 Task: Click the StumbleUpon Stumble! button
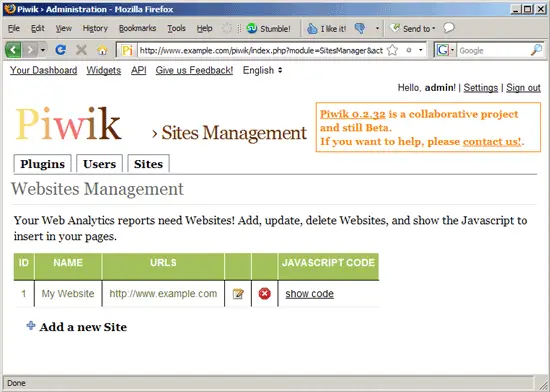[268, 28]
